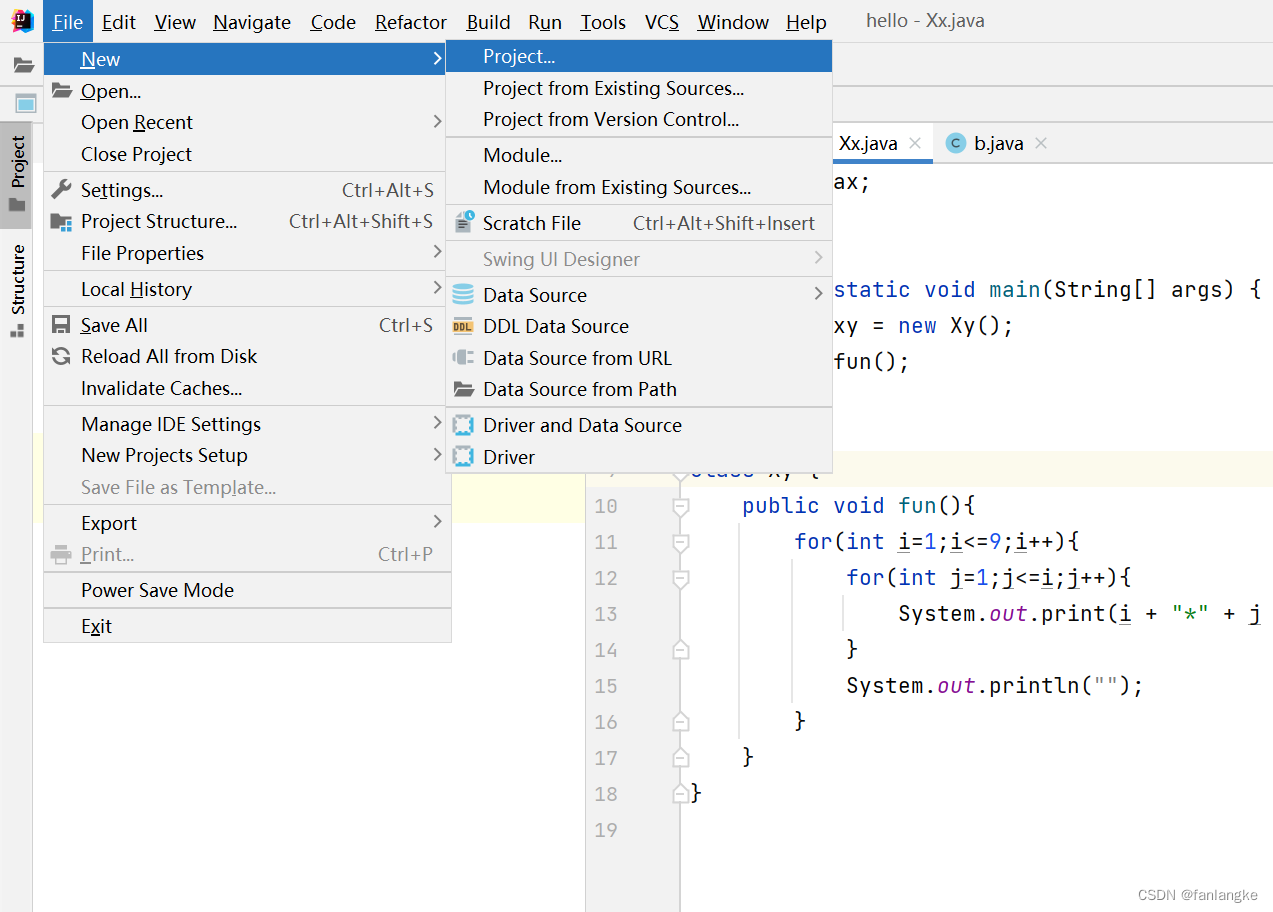Select Module... in the New submenu

click(x=639, y=155)
